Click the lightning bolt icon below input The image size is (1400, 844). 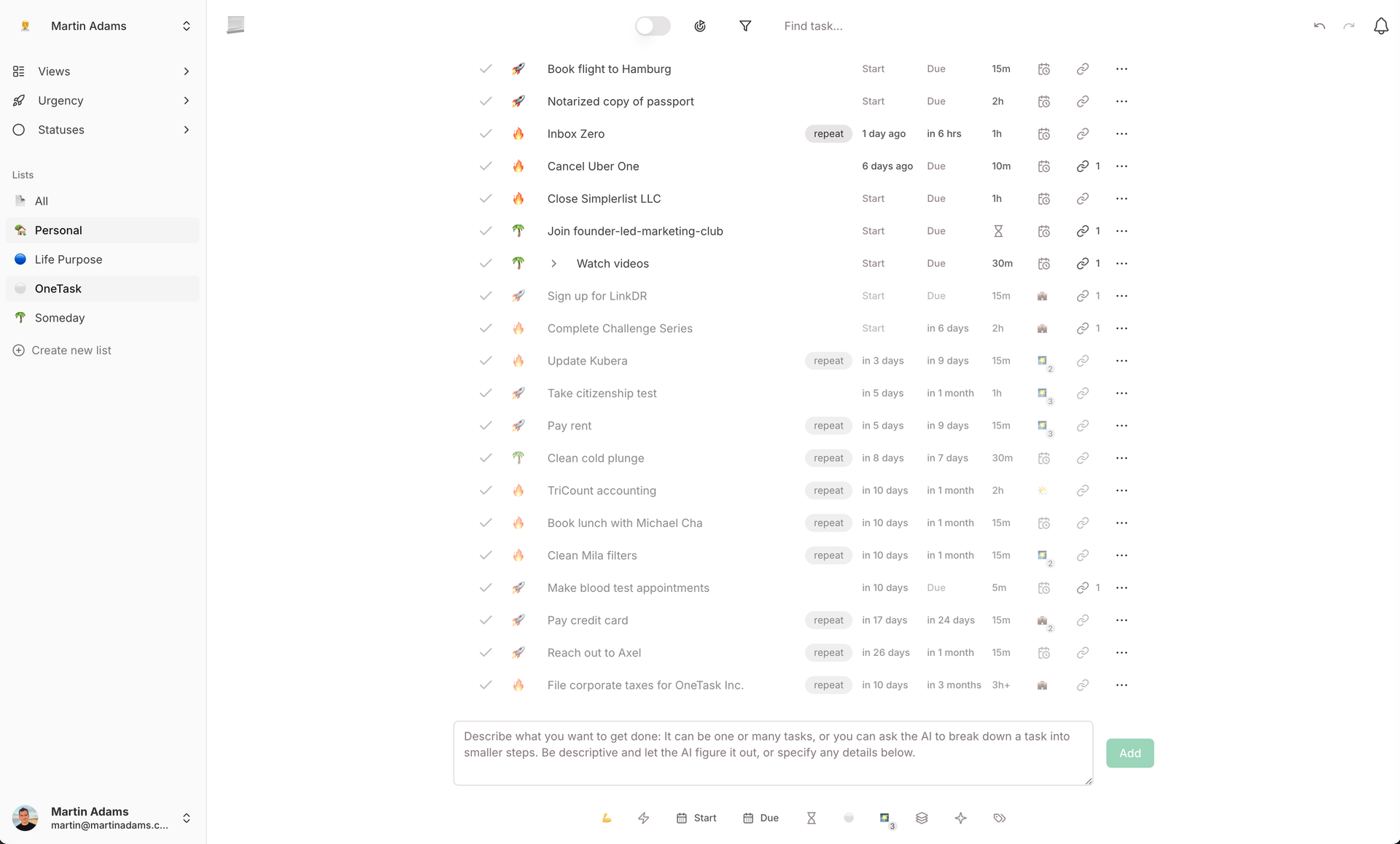(643, 818)
